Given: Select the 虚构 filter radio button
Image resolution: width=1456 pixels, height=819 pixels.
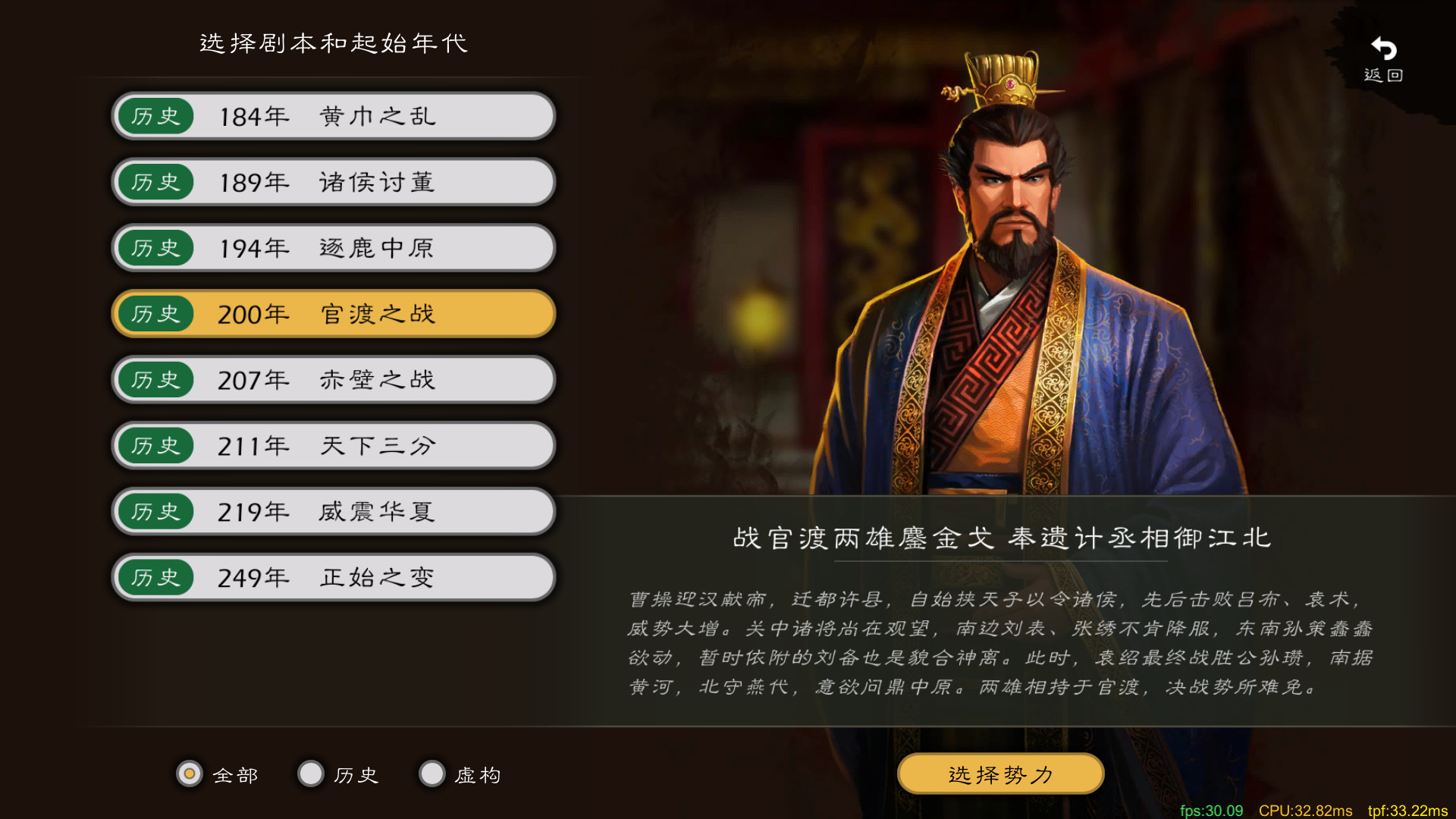Looking at the screenshot, I should [x=432, y=774].
